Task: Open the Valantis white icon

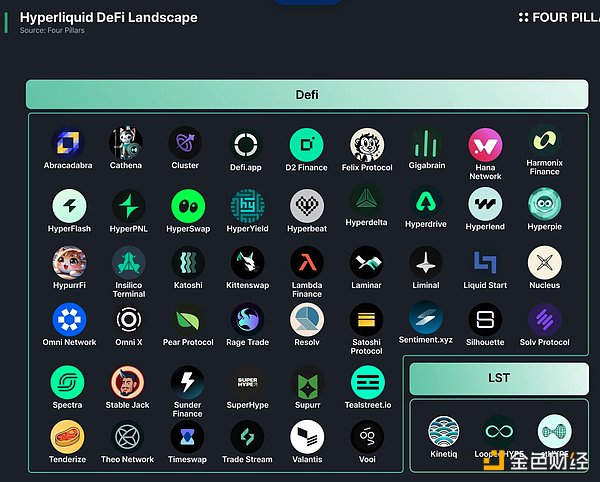Action: tap(307, 437)
